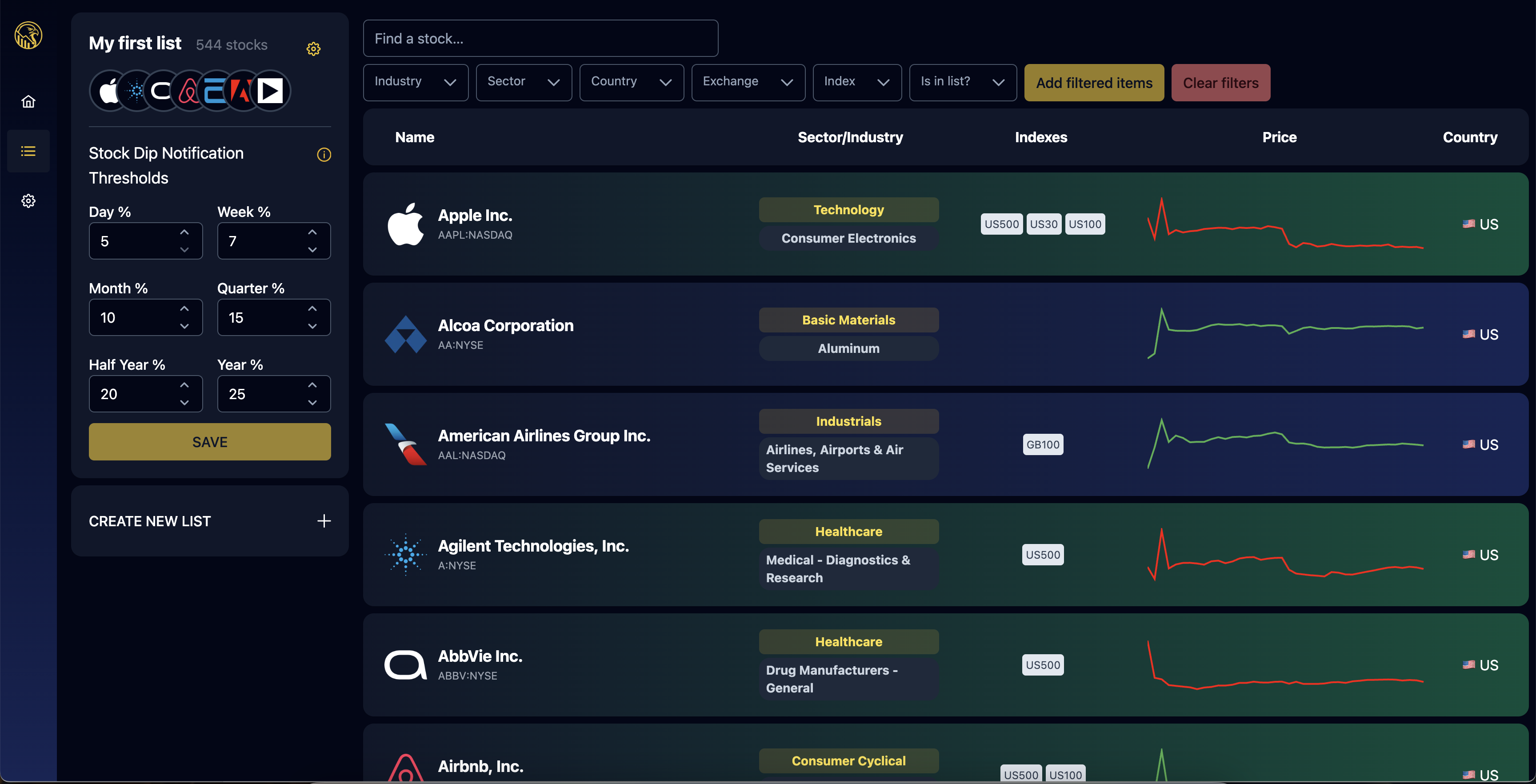
Task: Open the Index filter dropdown
Action: [857, 82]
